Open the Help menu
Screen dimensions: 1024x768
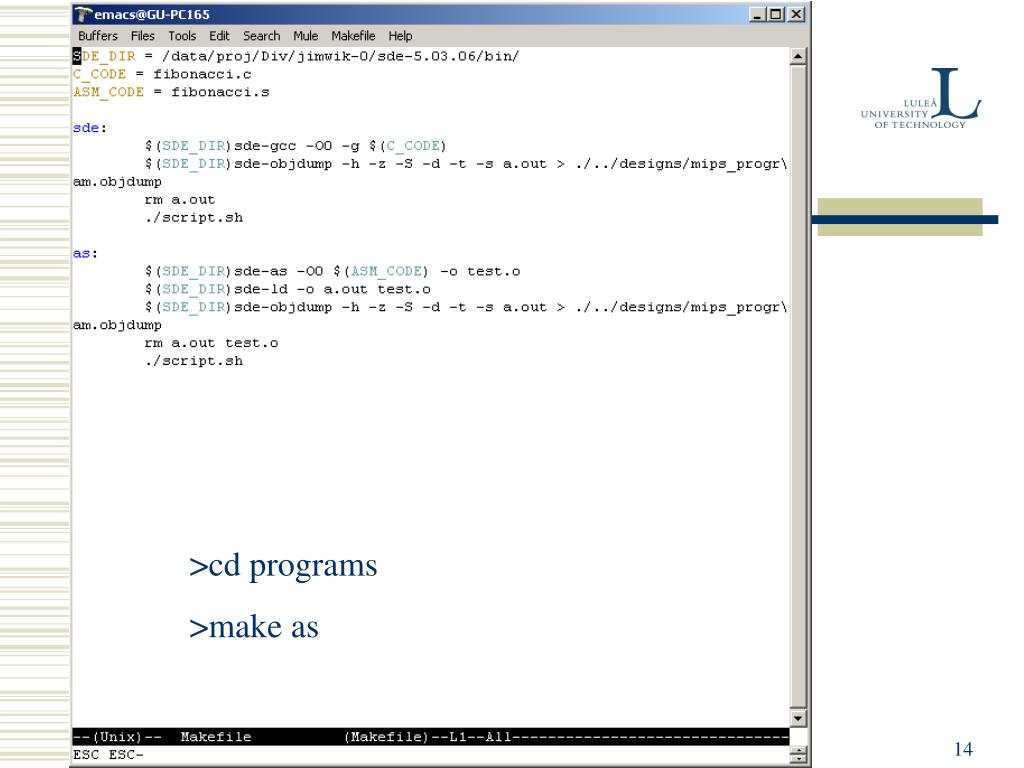(400, 36)
